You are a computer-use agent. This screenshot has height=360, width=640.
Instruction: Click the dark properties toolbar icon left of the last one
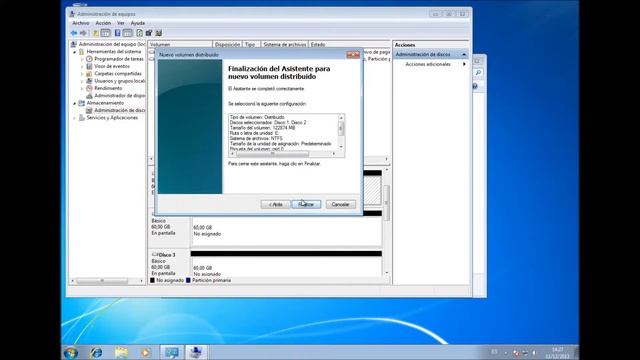(149, 33)
